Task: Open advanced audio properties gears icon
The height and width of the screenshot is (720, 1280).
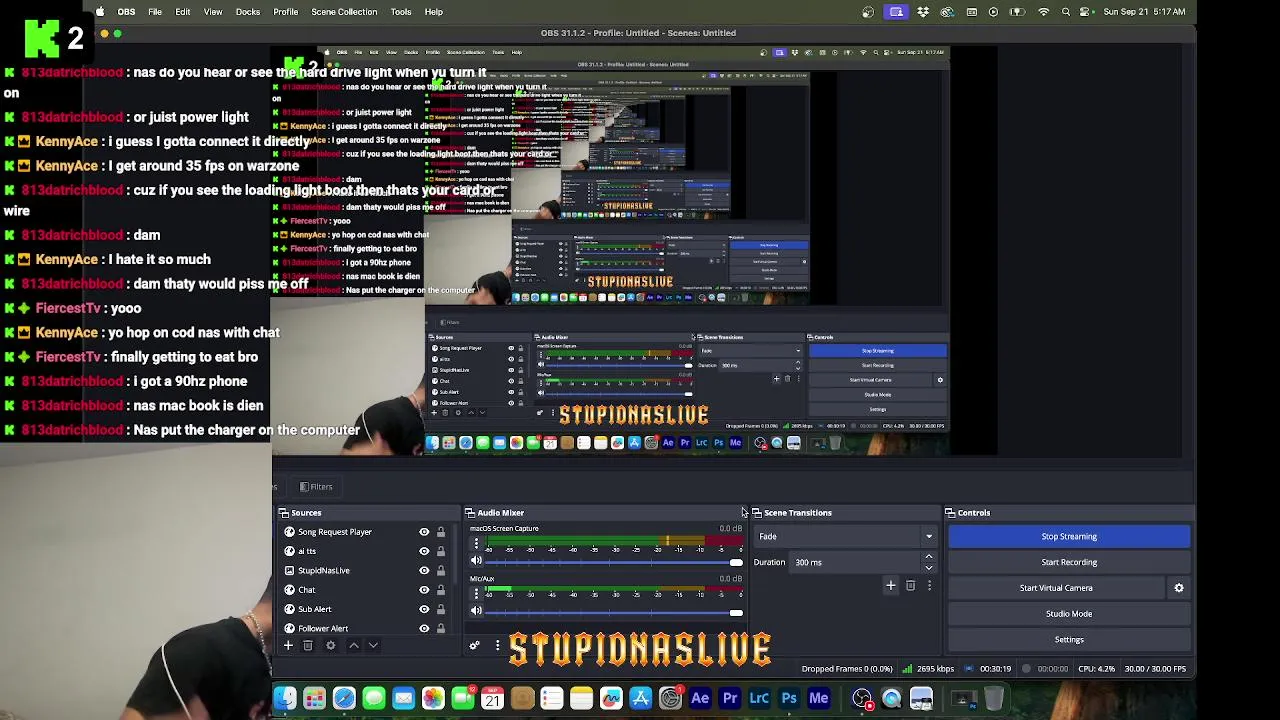Action: (x=475, y=645)
